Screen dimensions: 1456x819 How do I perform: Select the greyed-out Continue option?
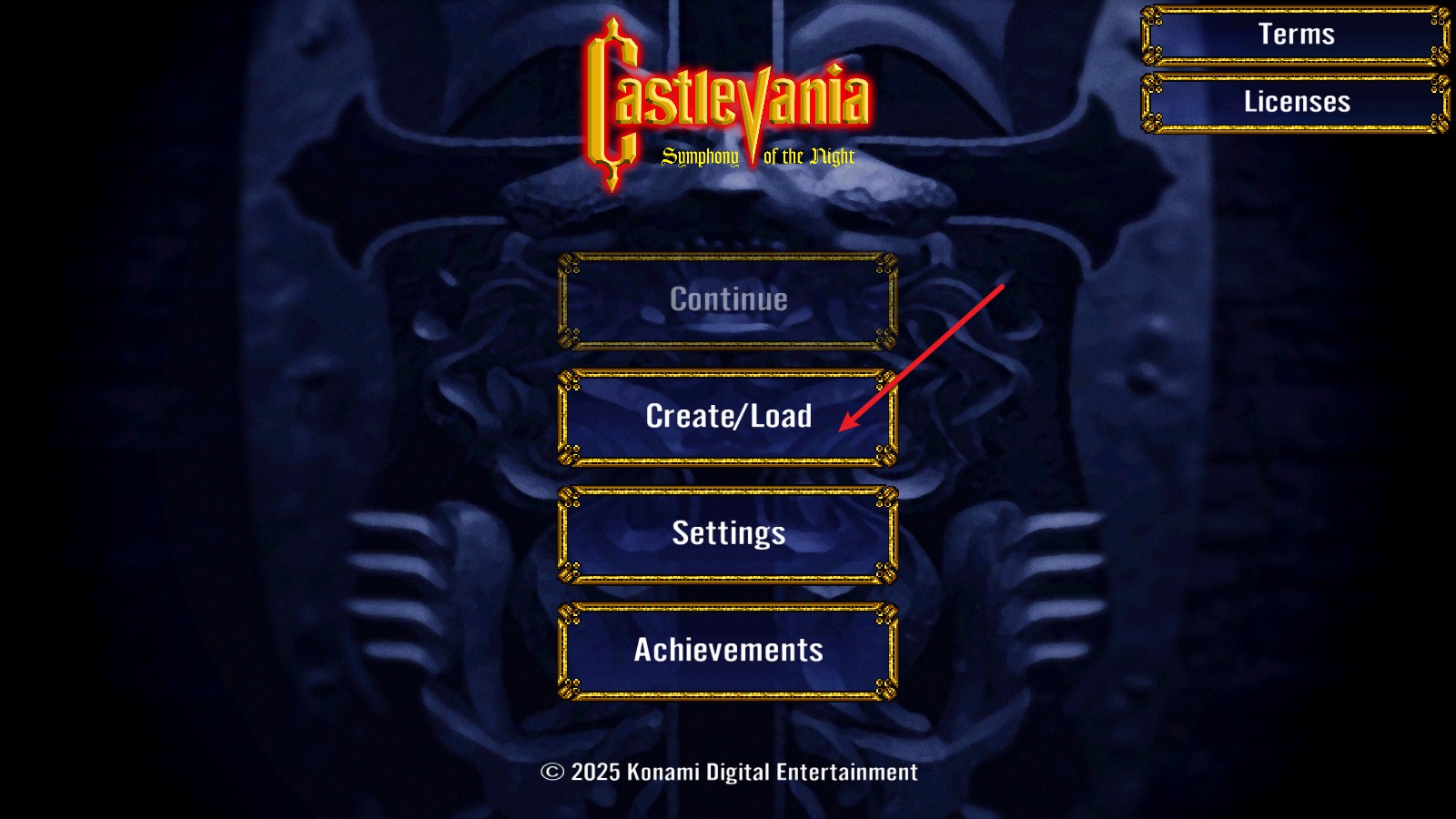pos(728,301)
